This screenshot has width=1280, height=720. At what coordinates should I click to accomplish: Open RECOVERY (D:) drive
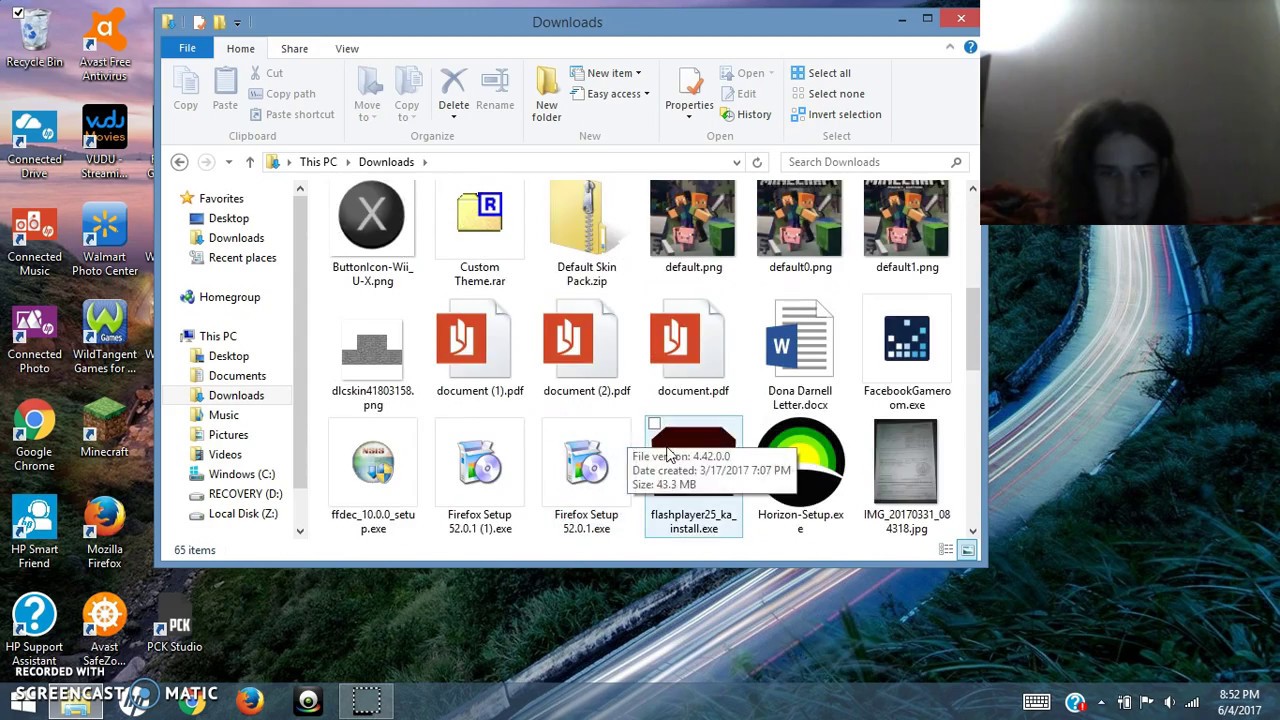click(x=245, y=494)
